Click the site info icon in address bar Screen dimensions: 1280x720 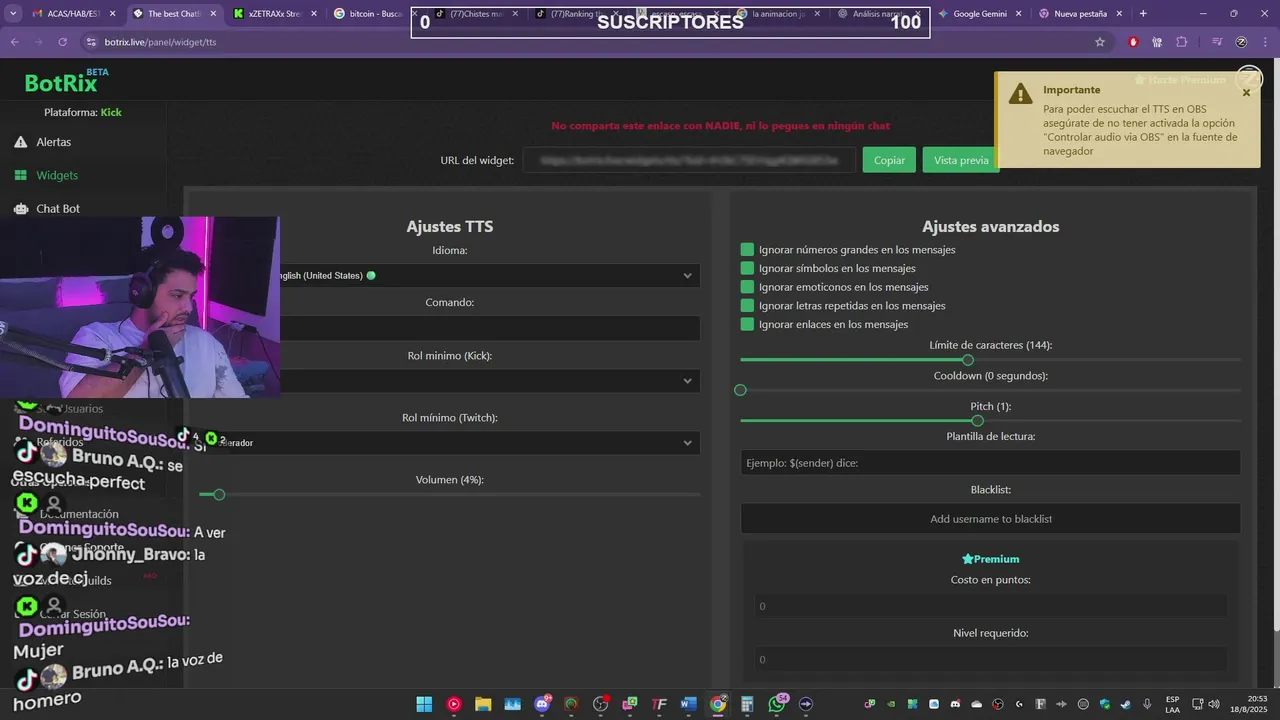click(x=91, y=42)
